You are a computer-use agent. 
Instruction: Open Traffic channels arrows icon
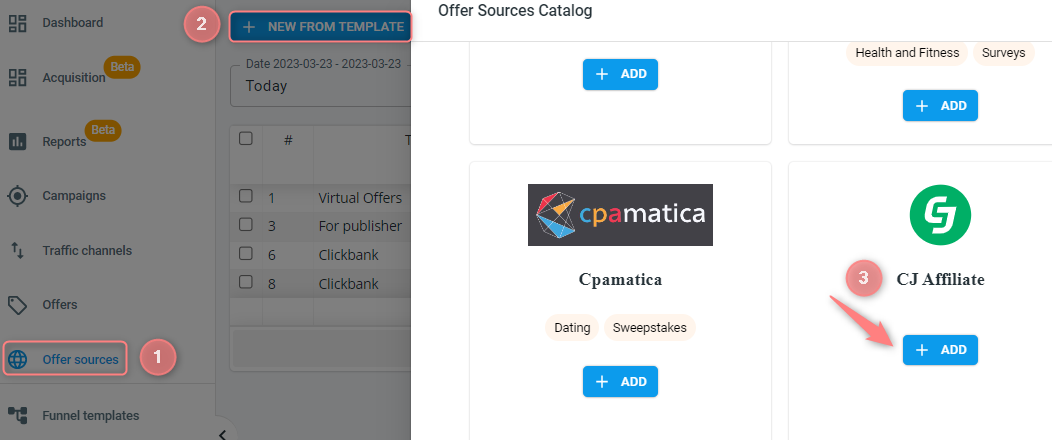click(17, 251)
